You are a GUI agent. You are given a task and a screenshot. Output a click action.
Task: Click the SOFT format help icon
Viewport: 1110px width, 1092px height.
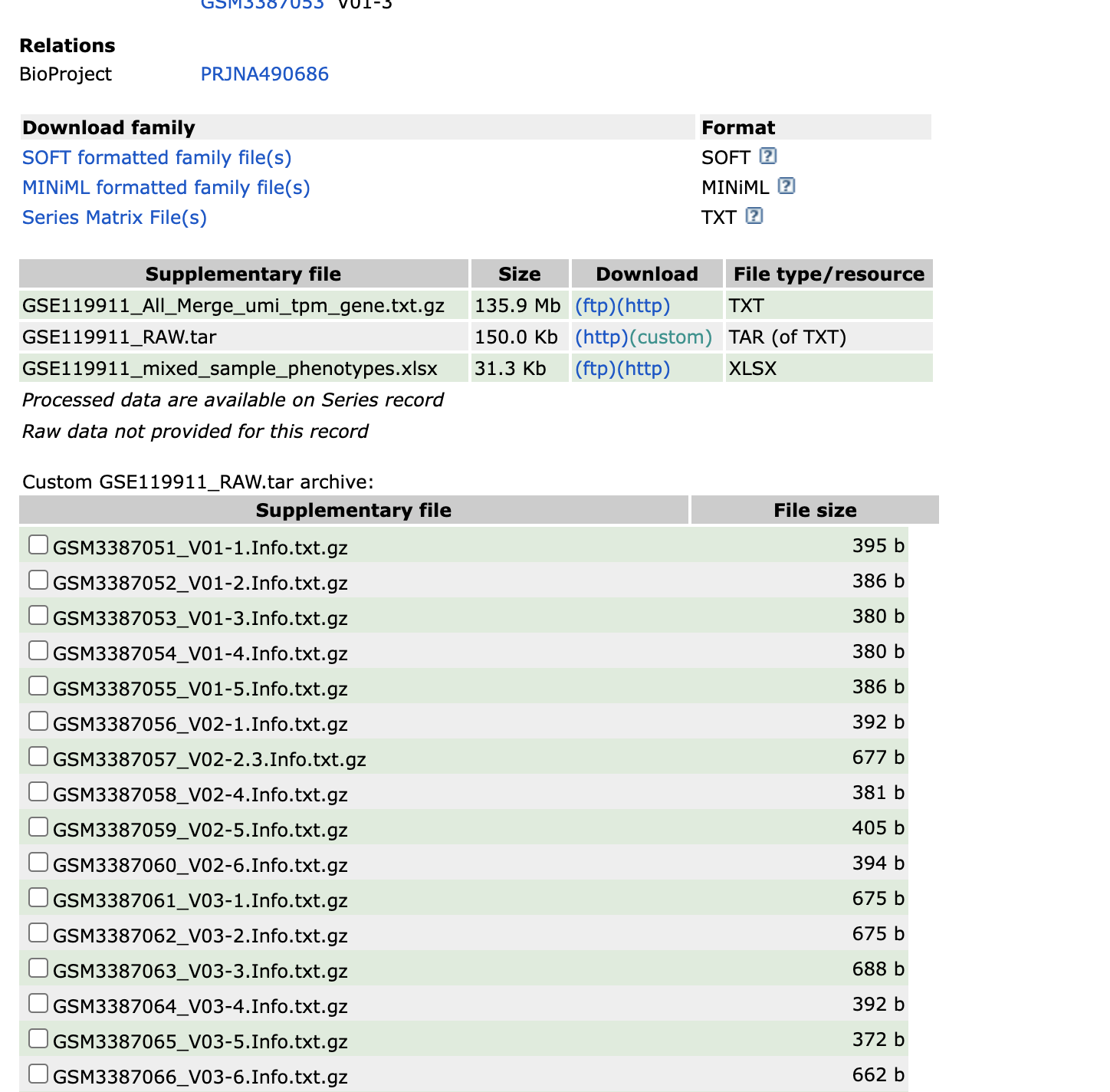point(767,156)
